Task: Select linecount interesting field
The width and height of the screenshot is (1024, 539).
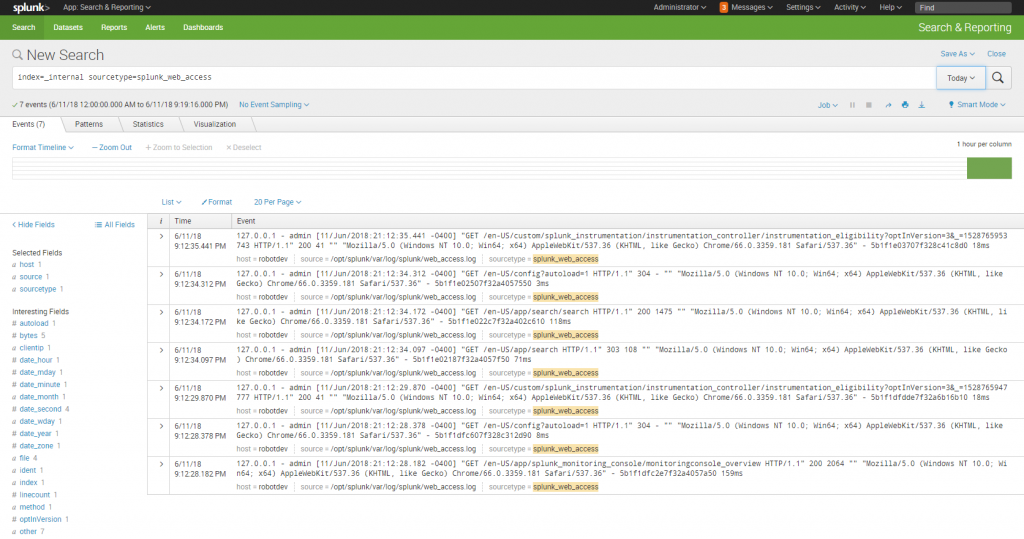Action: pyautogui.click(x=35, y=495)
